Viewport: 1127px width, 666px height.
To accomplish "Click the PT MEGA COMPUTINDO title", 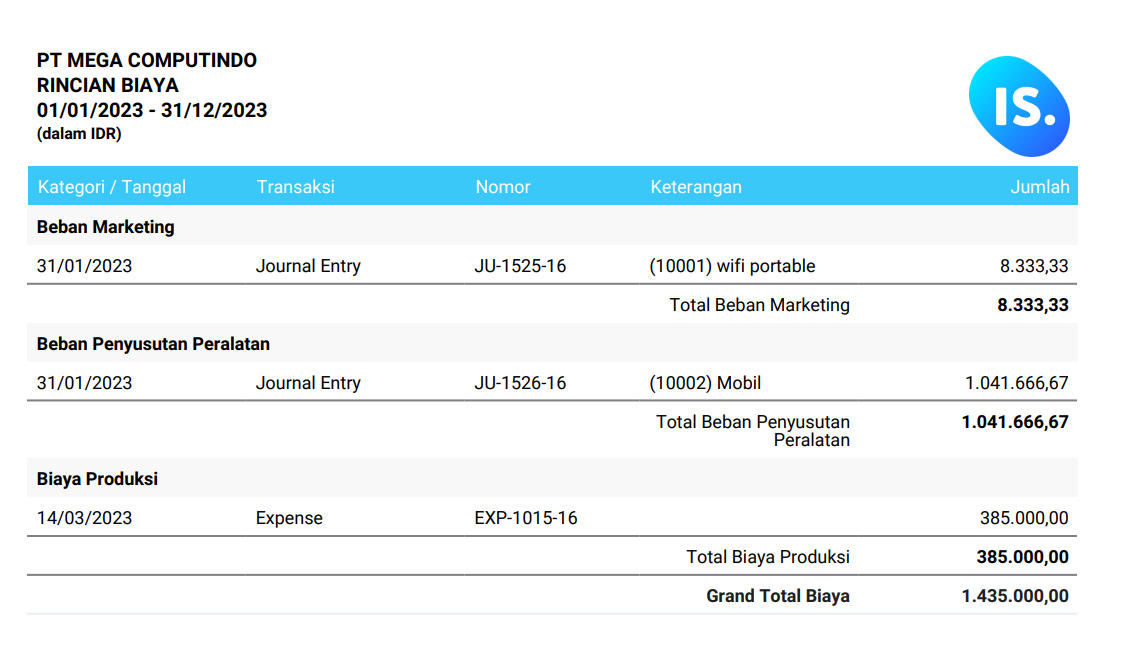I will pos(147,60).
